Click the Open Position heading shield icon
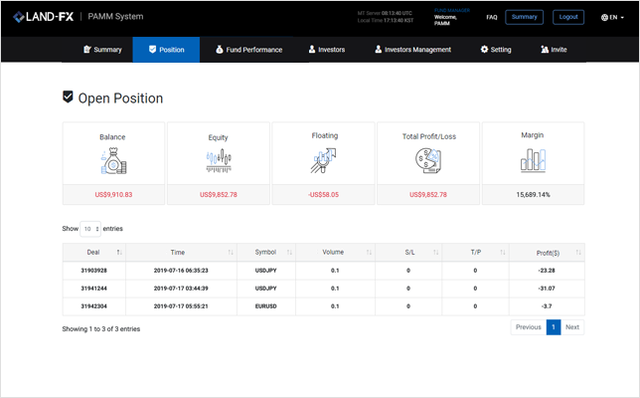The height and width of the screenshot is (398, 640). coord(68,97)
